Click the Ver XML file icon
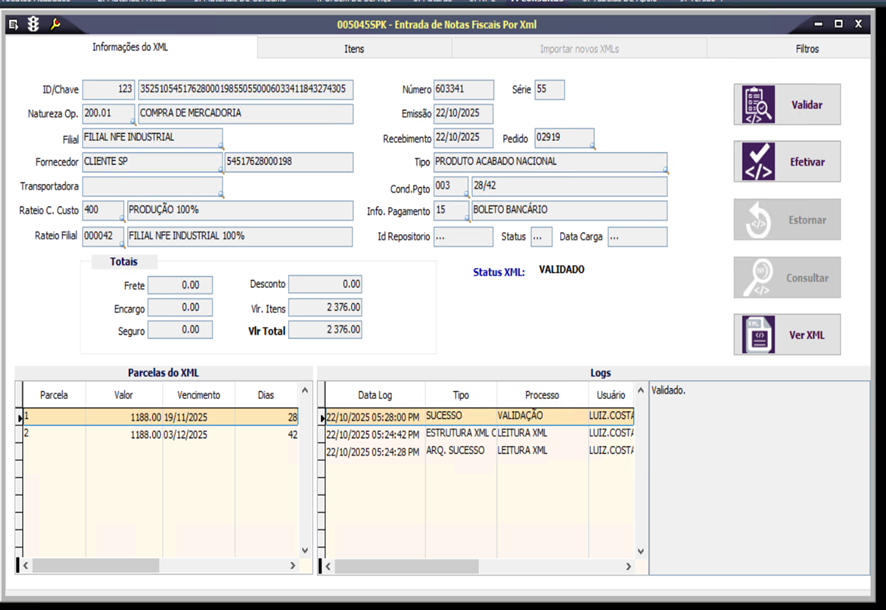This screenshot has width=886, height=610. pyautogui.click(x=758, y=334)
